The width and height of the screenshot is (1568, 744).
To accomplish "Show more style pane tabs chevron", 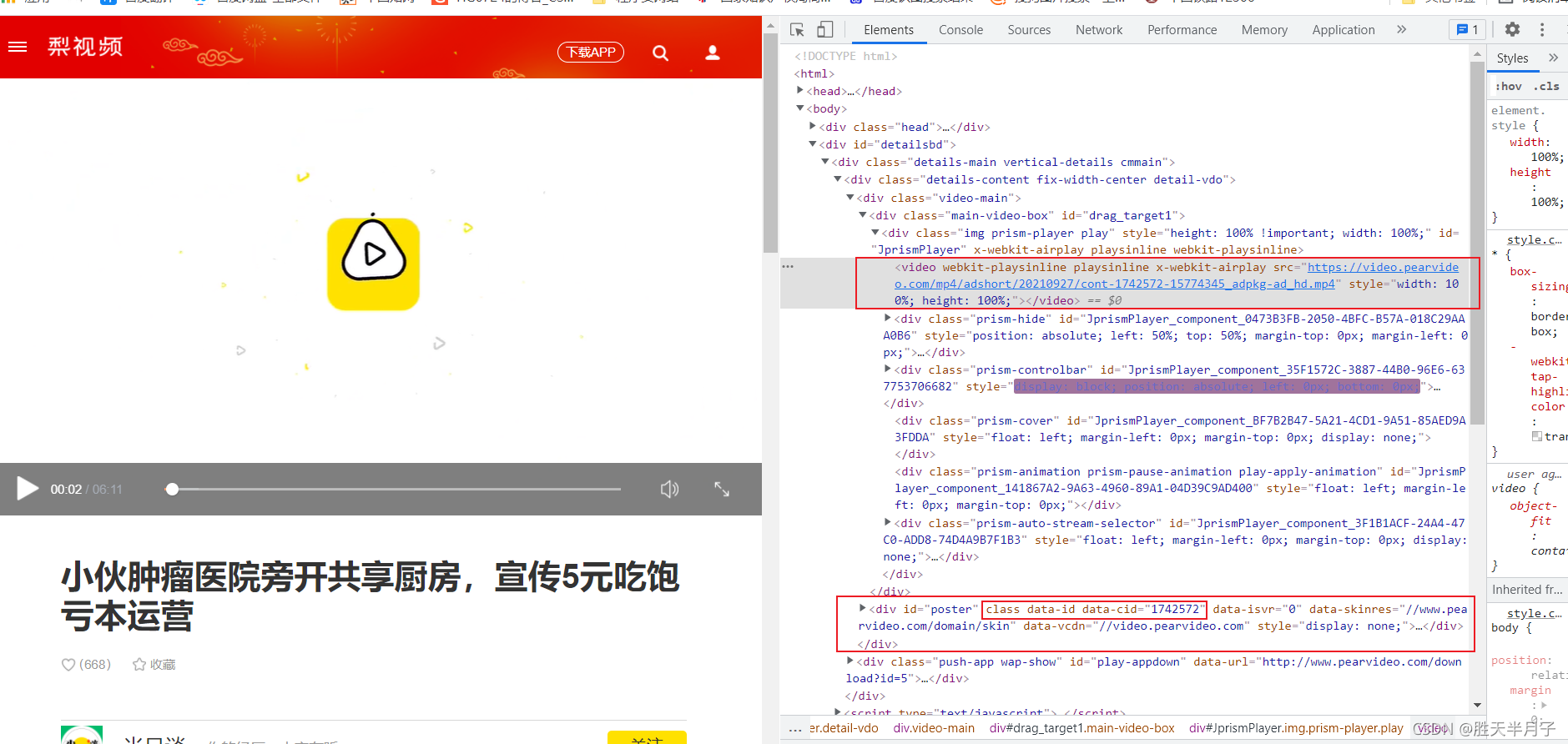I will click(1553, 58).
